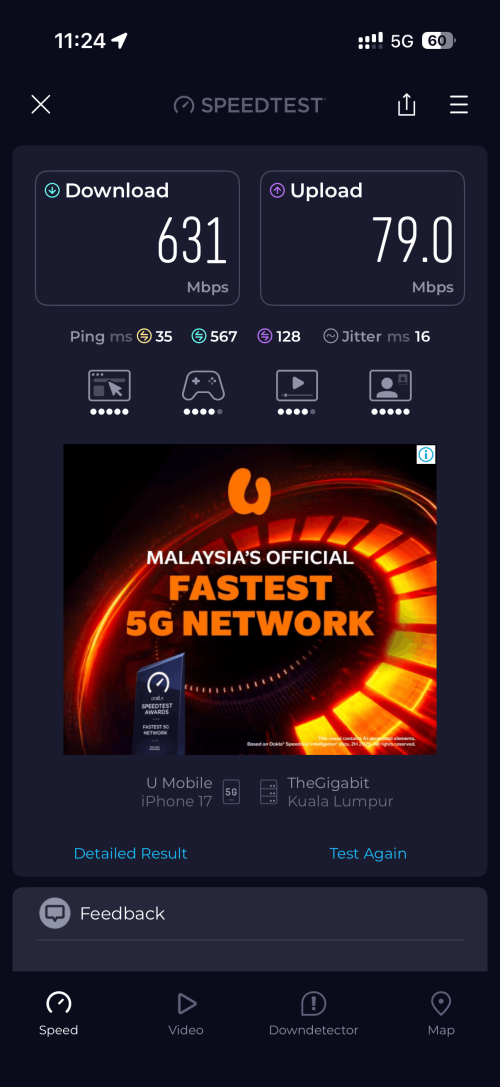
Task: Tap the U Mobile 5G advertisement banner
Action: (x=250, y=599)
